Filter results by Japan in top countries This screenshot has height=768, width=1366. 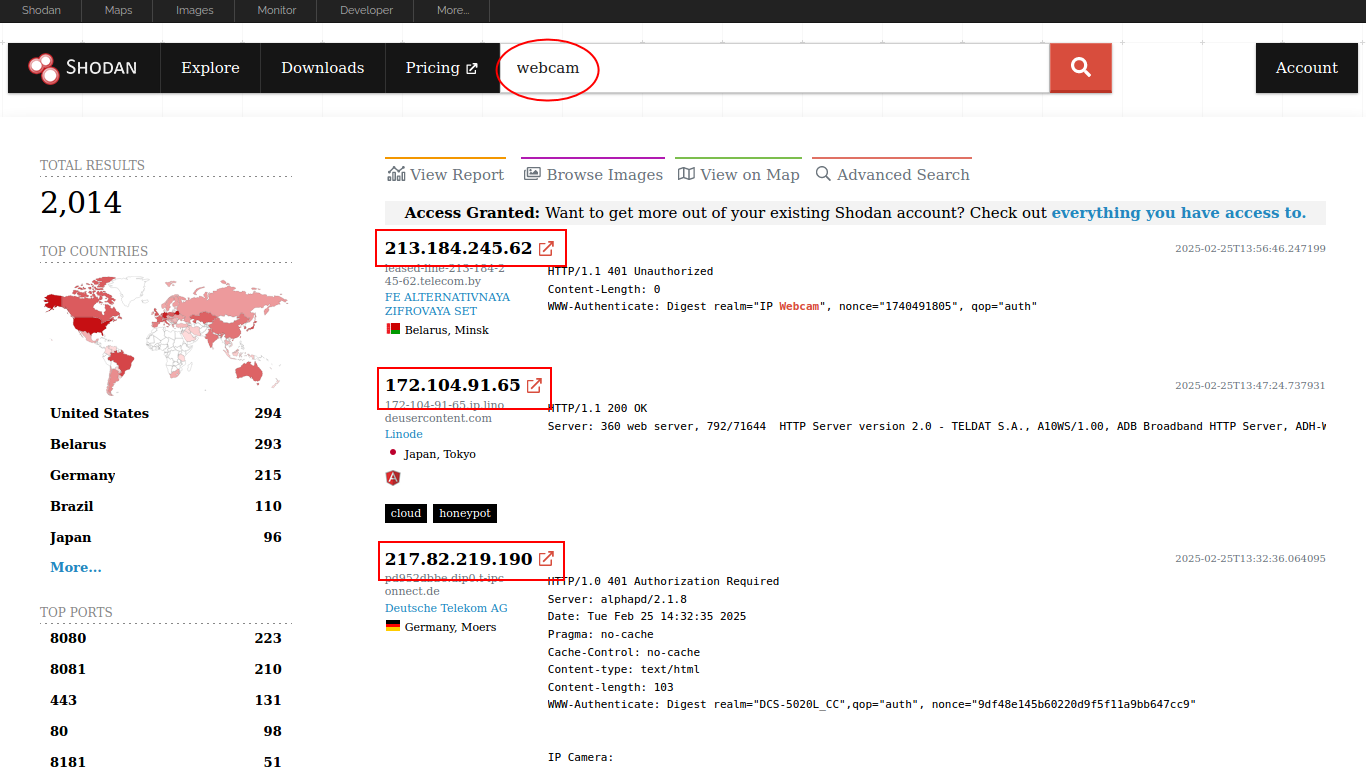point(166,537)
